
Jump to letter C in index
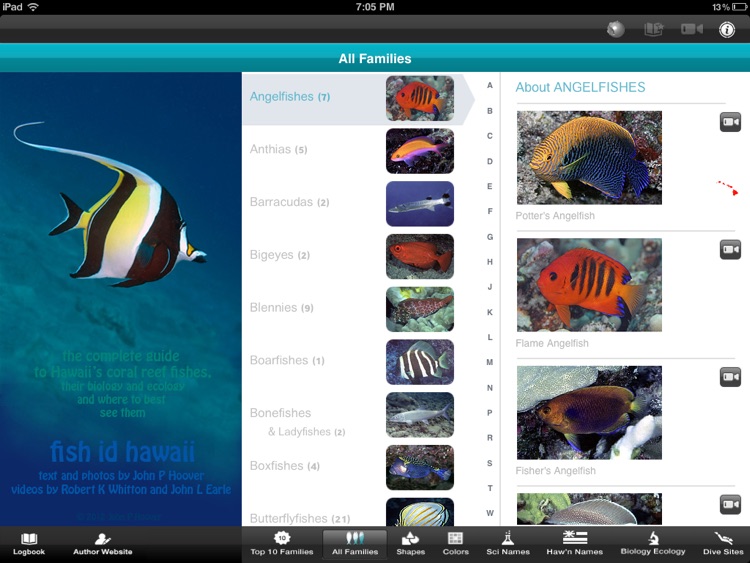tap(490, 136)
